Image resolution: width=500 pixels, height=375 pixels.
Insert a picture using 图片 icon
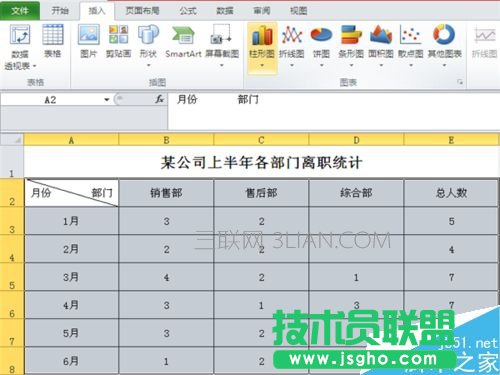89,41
